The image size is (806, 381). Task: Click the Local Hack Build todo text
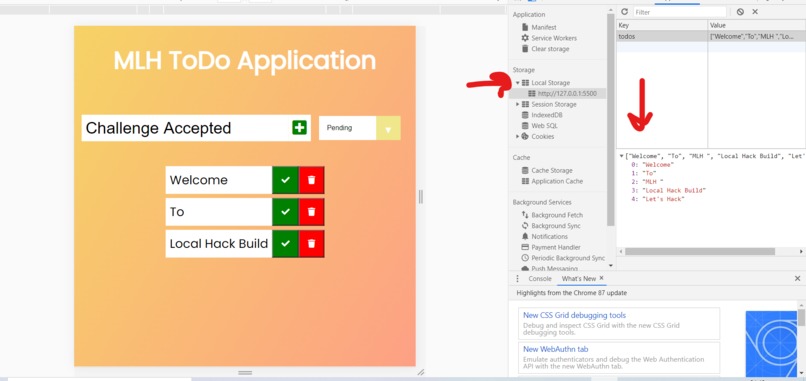(218, 244)
